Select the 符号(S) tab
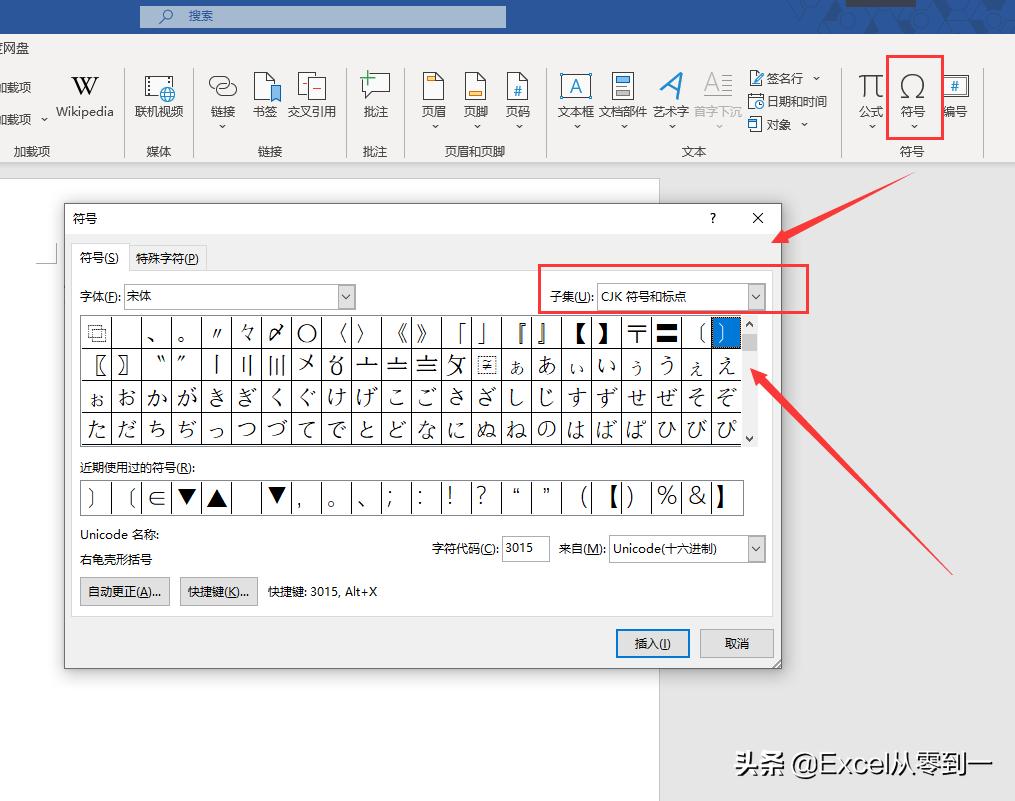1015x801 pixels. 99,258
